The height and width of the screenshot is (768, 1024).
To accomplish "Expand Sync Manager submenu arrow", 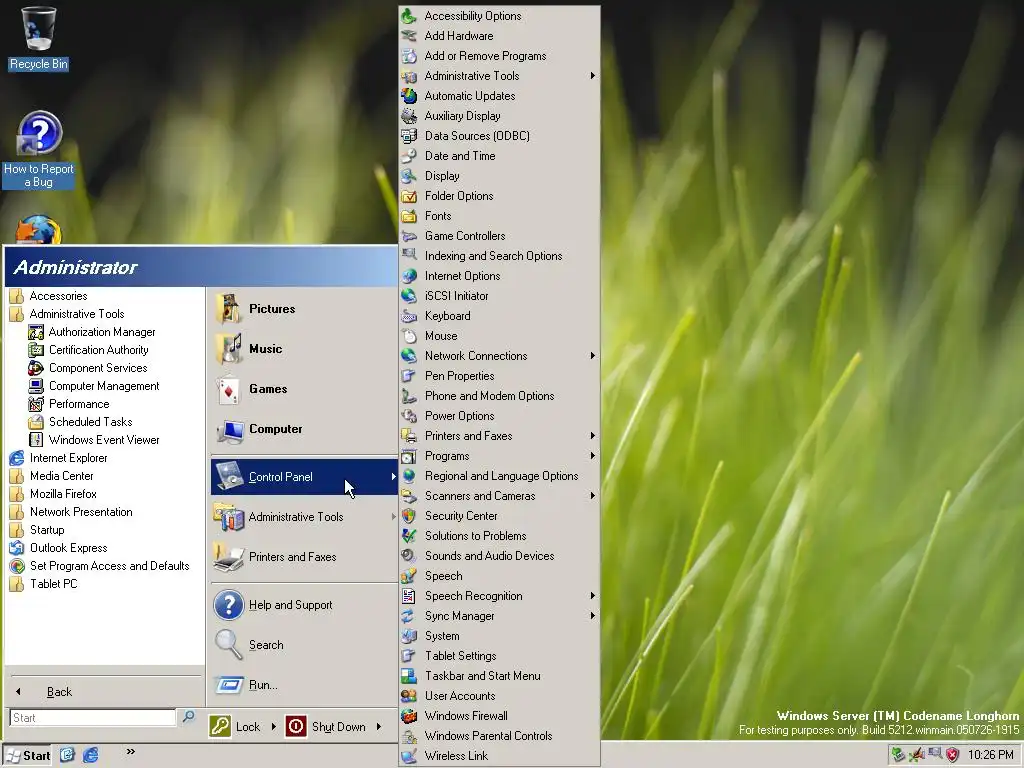I will 592,616.
